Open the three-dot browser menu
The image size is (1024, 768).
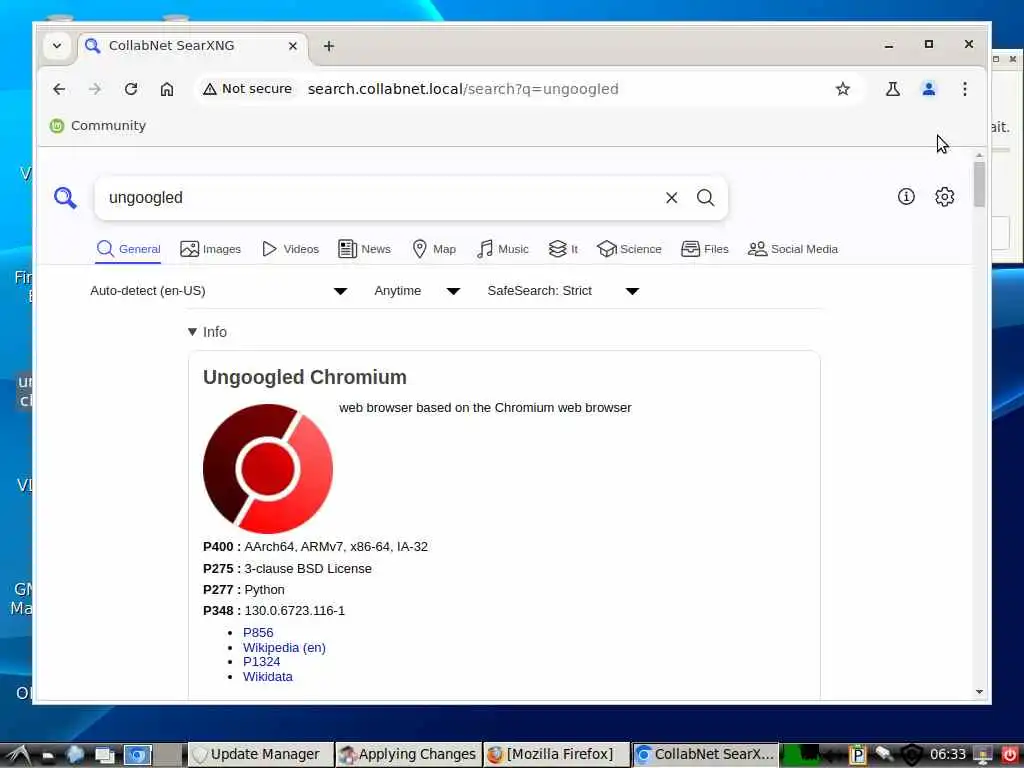(965, 89)
